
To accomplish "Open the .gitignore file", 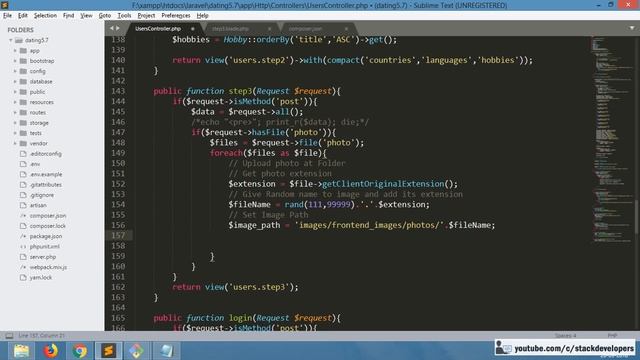I will 42,195.
